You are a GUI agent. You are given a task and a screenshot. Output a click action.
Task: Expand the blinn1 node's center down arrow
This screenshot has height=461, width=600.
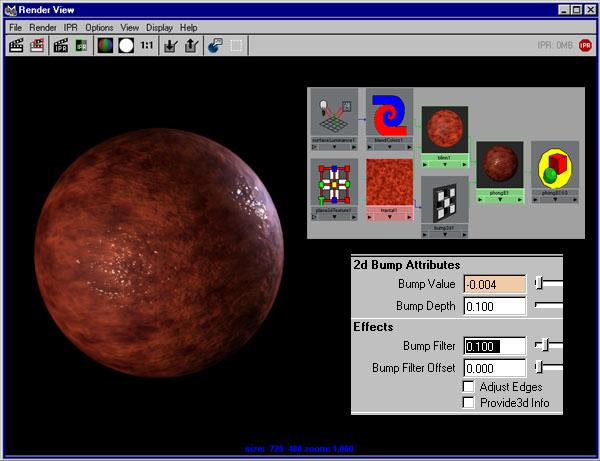point(445,165)
